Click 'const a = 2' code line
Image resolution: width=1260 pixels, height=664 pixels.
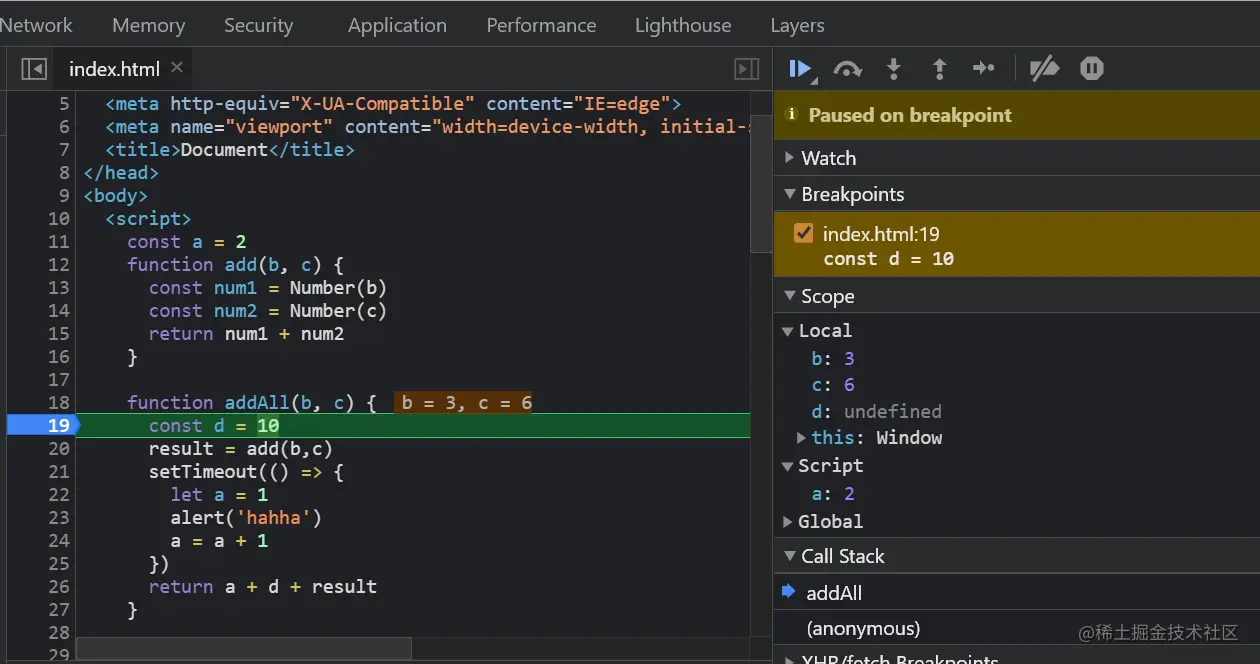coord(186,241)
